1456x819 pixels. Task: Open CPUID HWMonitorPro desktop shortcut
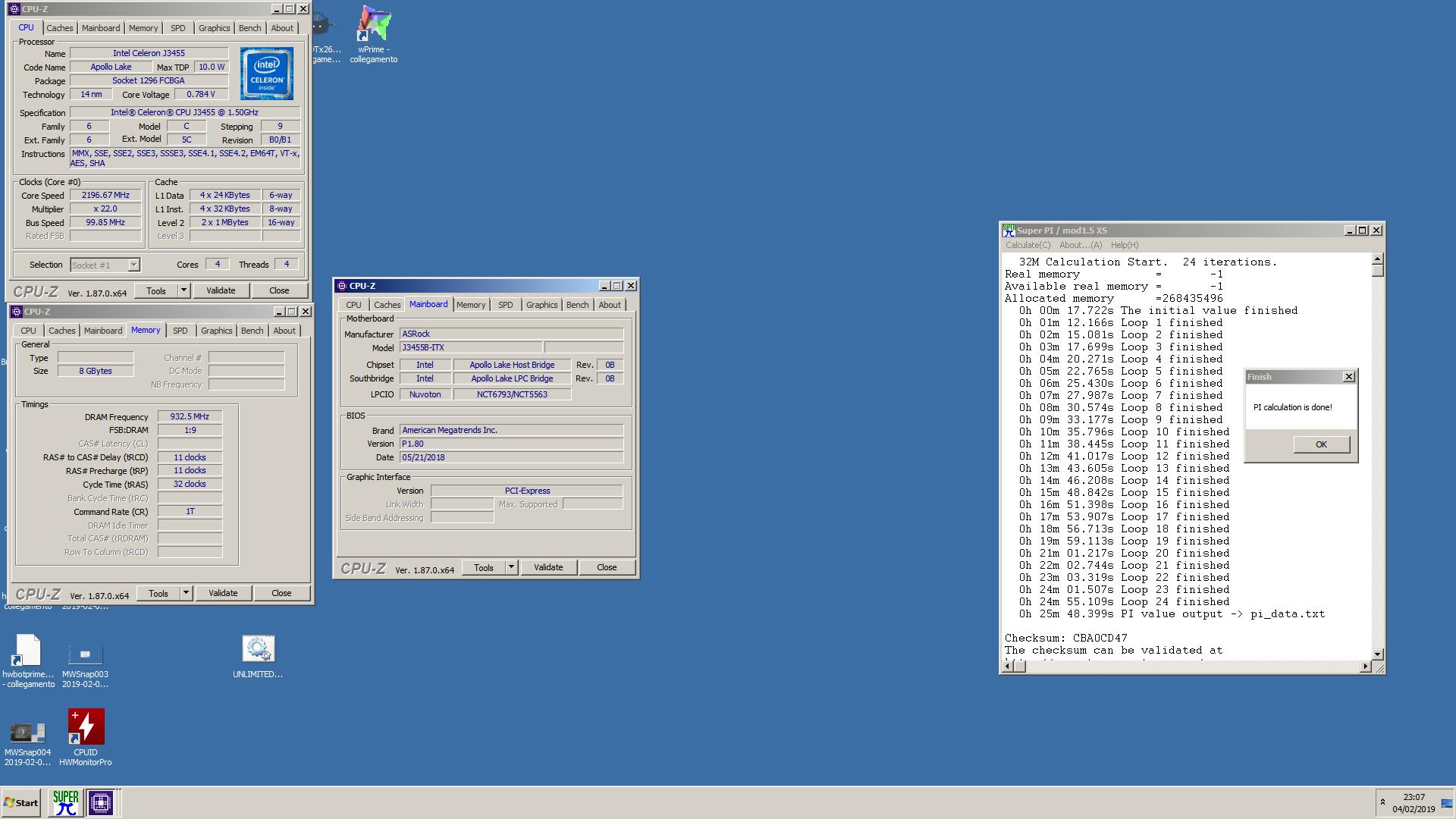(86, 737)
